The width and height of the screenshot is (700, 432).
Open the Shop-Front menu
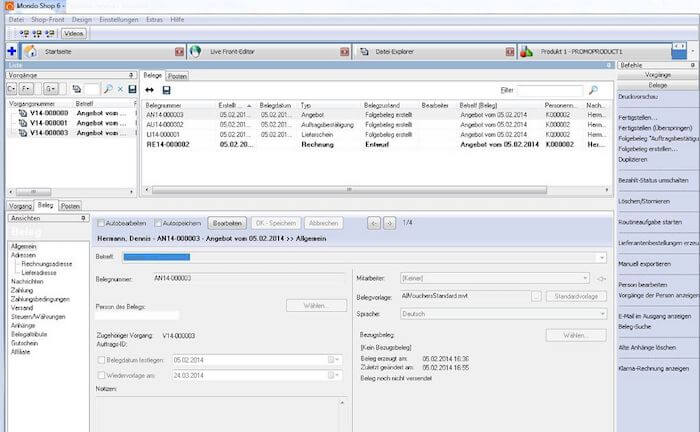tap(48, 20)
